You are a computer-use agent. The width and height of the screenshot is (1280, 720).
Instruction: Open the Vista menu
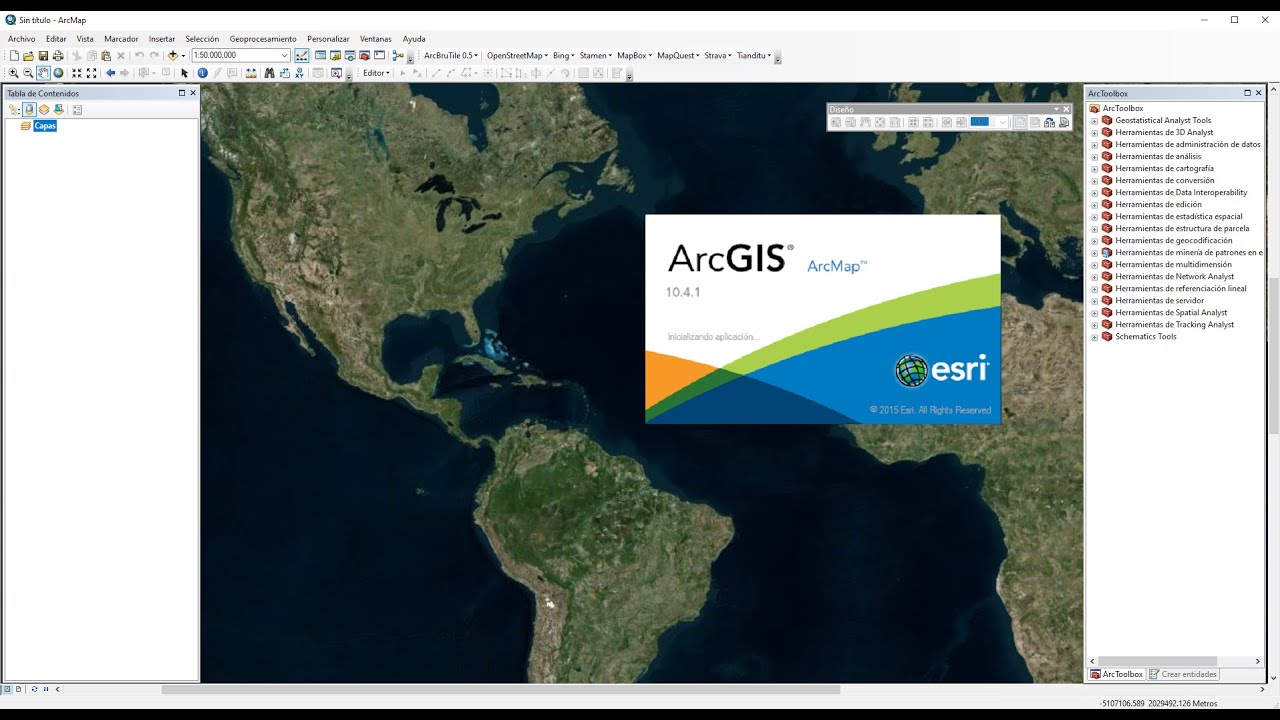(x=85, y=39)
